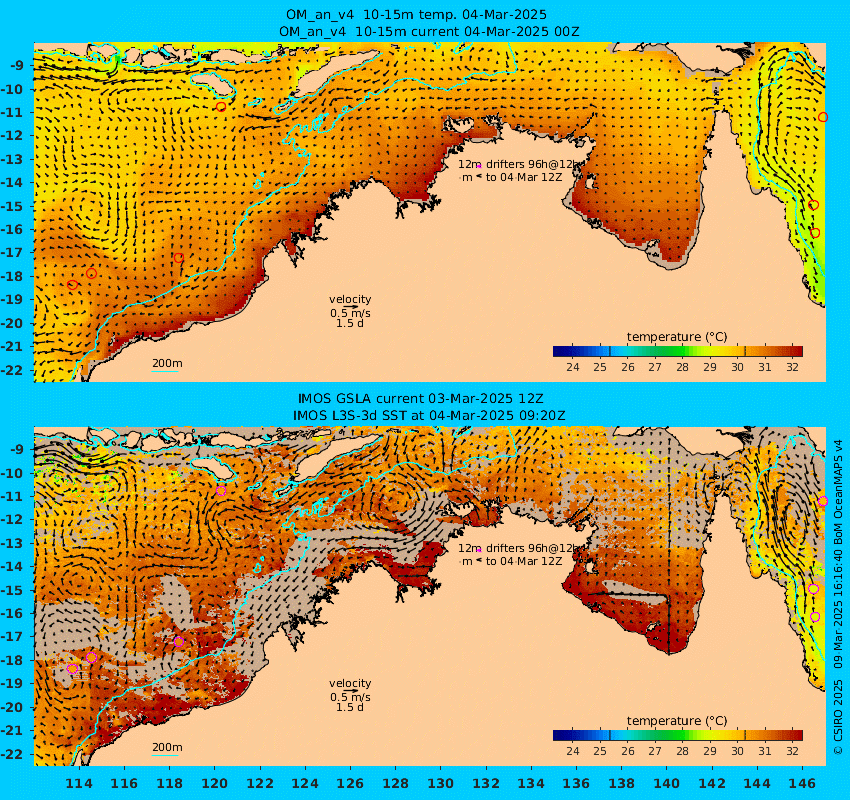Click the magenta drifter circle near 17°S 118°E in the bottom map
The width and height of the screenshot is (850, 800).
pyautogui.click(x=179, y=642)
